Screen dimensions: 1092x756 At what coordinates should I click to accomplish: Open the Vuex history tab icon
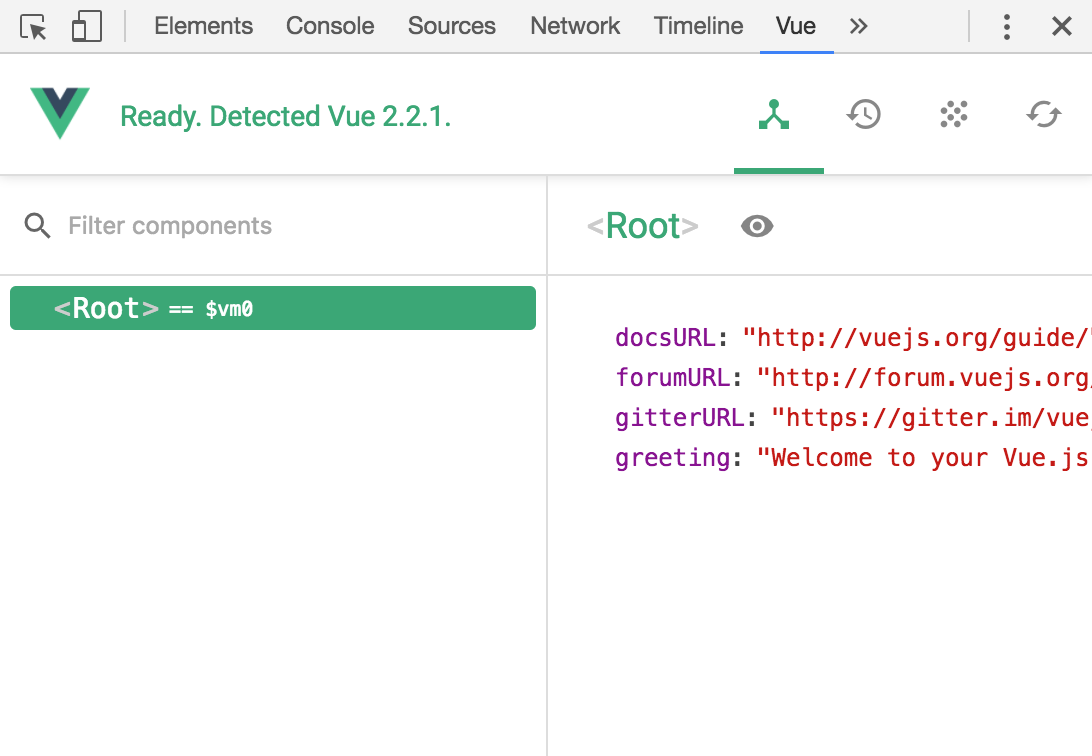864,114
